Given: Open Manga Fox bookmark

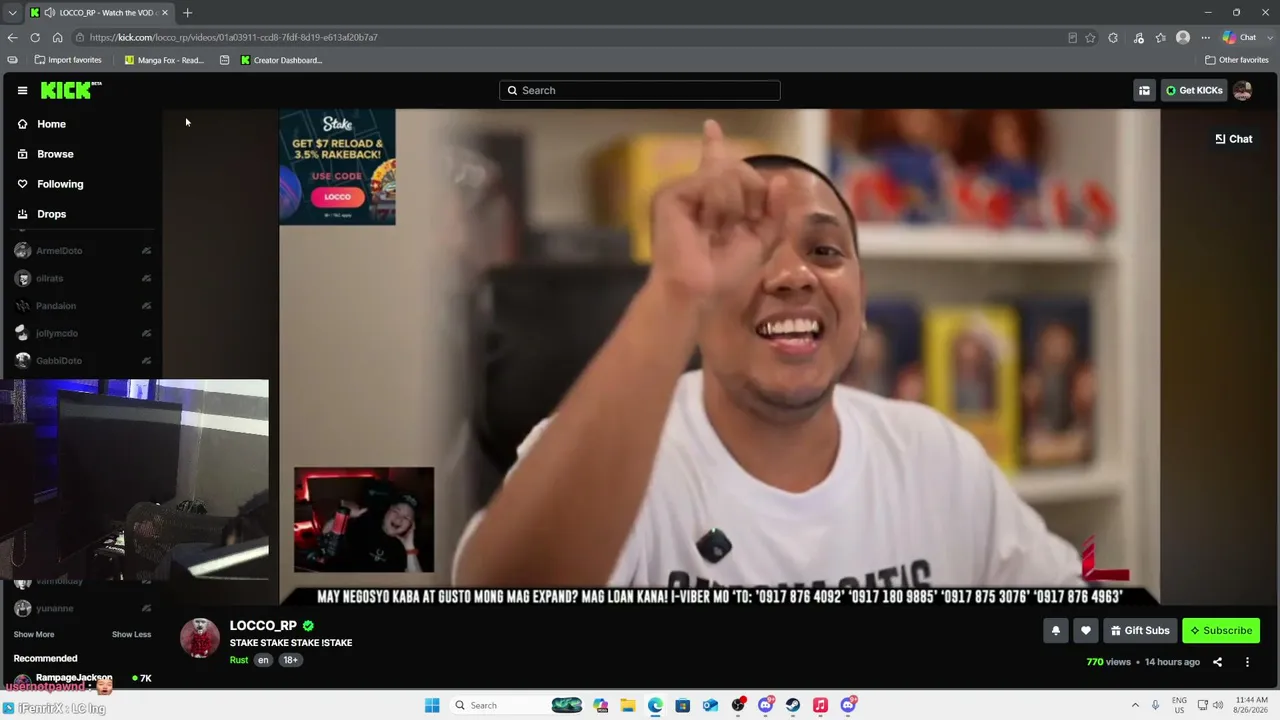Looking at the screenshot, I should click(x=164, y=60).
